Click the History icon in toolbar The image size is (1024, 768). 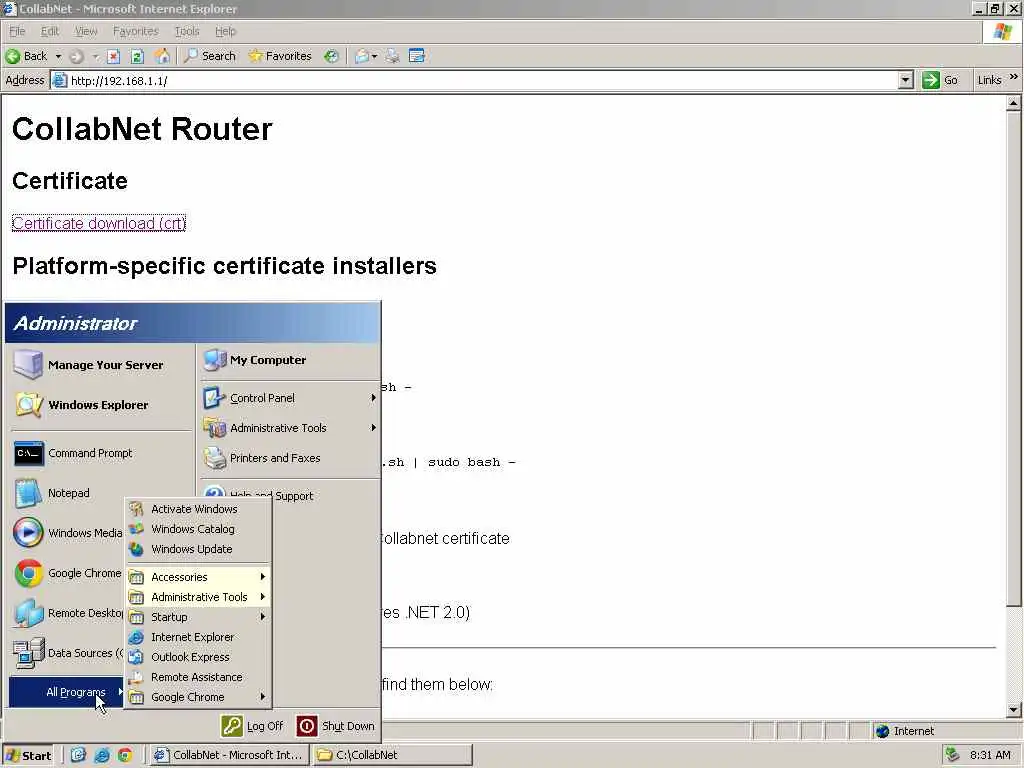click(332, 56)
